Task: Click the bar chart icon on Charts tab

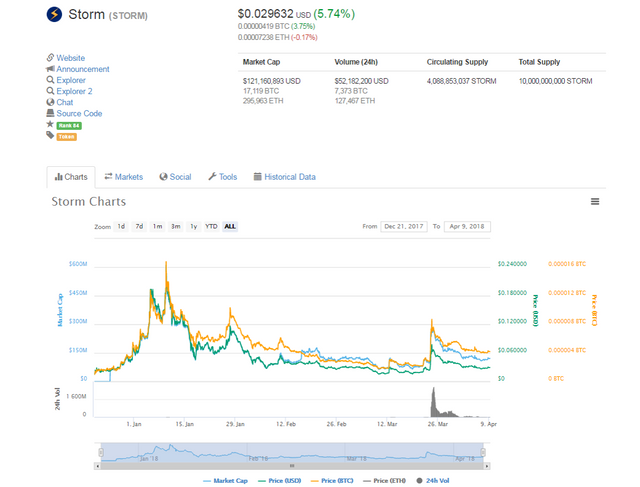Action: (x=58, y=177)
